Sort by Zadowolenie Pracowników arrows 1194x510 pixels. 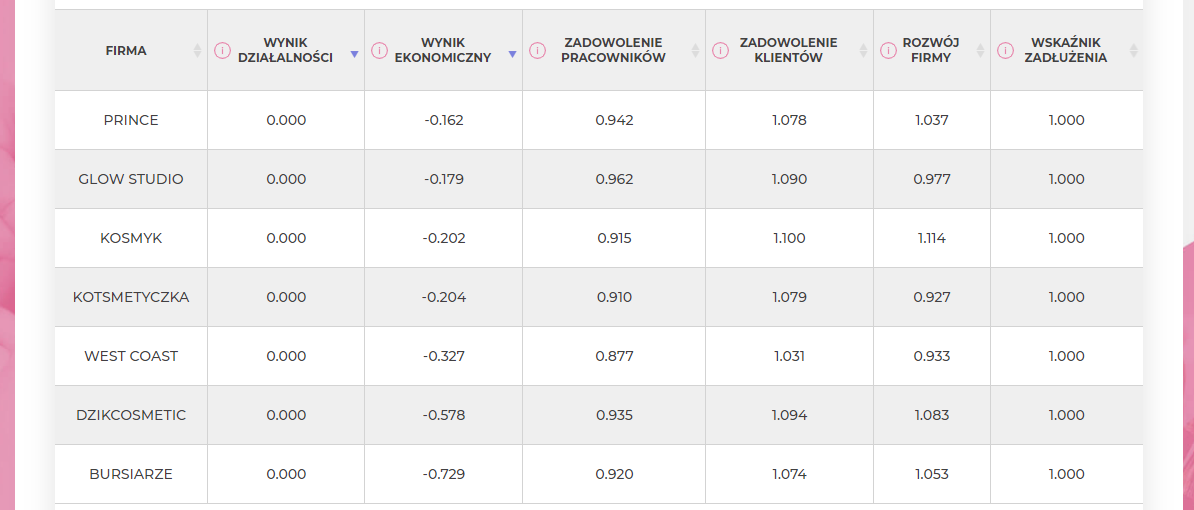pos(695,51)
